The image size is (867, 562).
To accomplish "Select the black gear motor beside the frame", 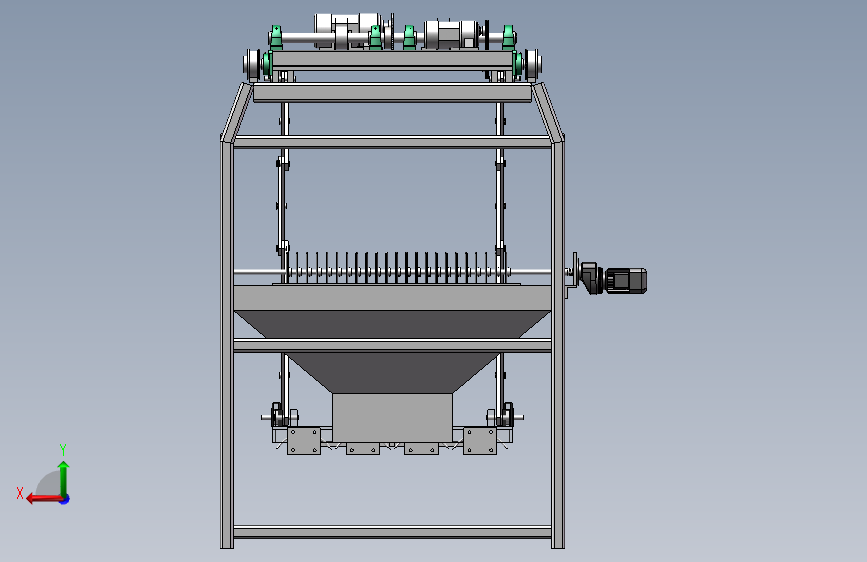I will coord(613,278).
